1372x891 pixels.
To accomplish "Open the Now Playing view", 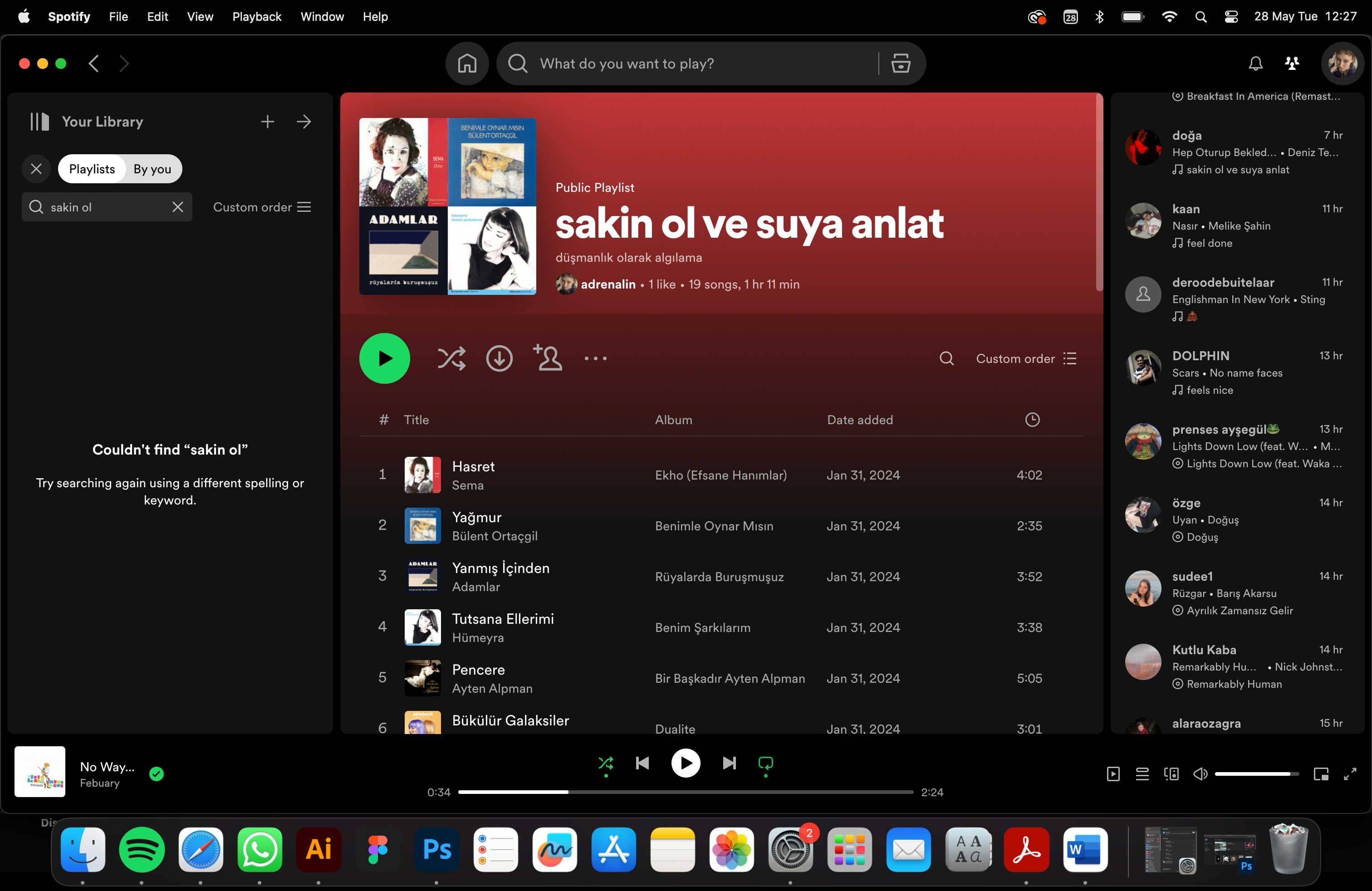I will click(x=1113, y=774).
